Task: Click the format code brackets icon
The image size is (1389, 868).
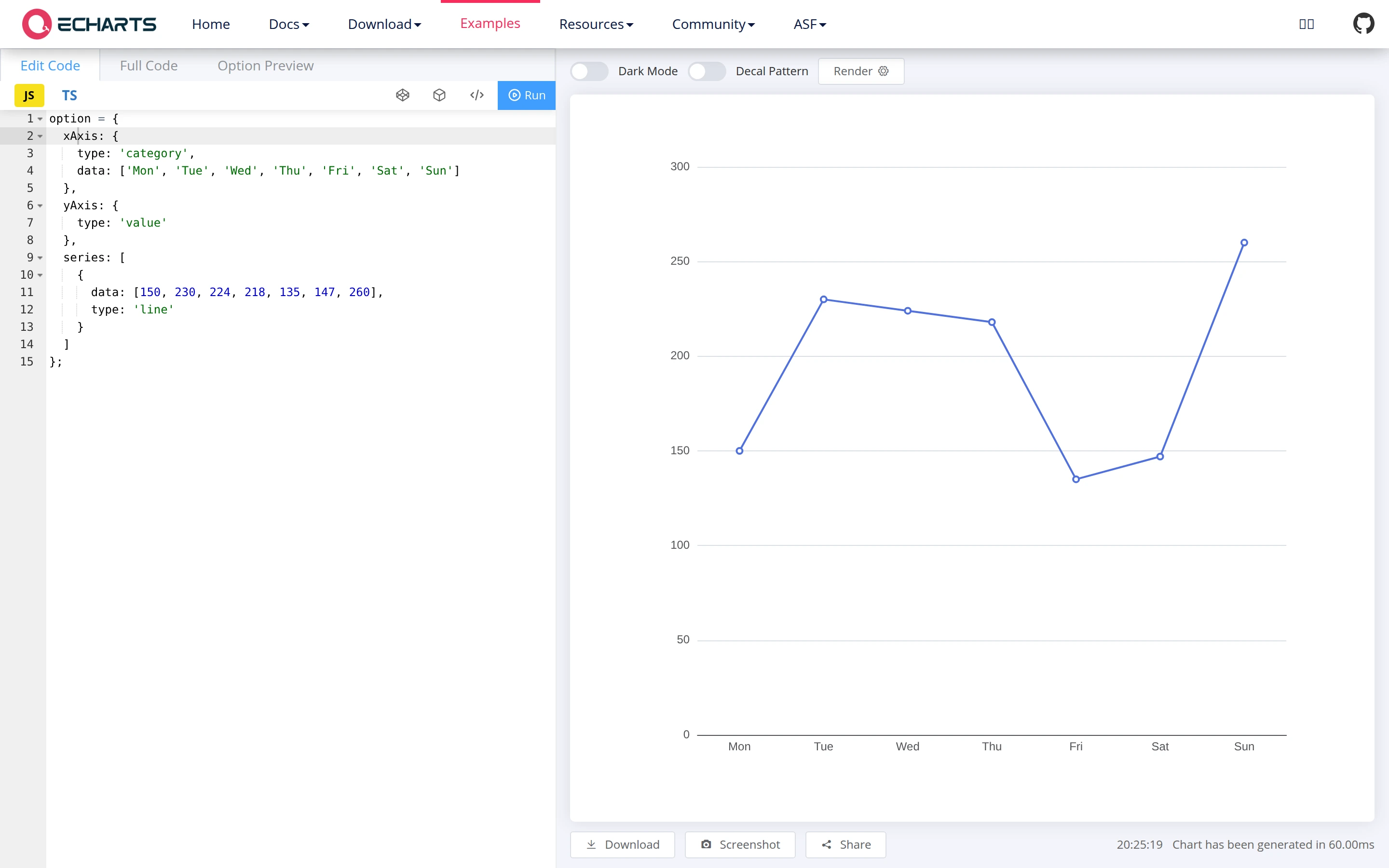Action: pos(477,95)
